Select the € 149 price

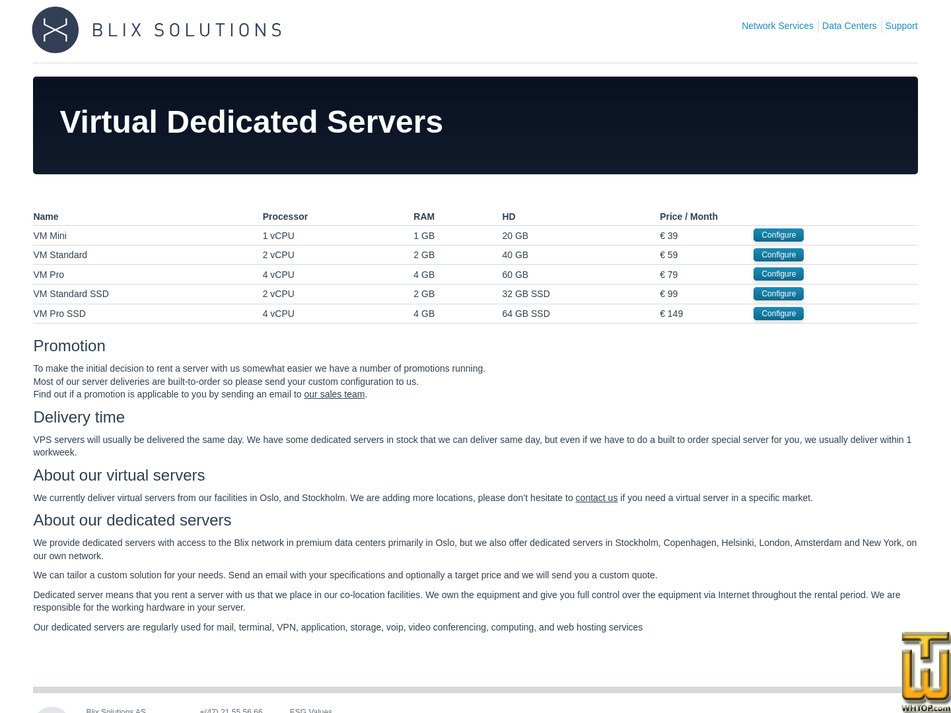(671, 313)
